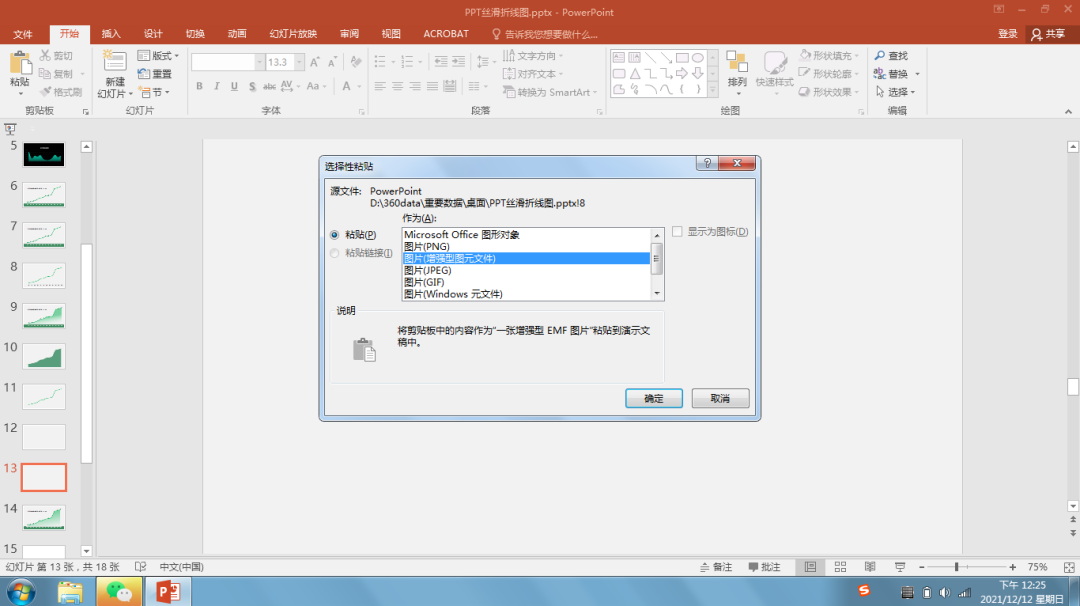Click the New Slide (新建幻灯片) icon
The image size is (1080, 606).
(x=114, y=63)
